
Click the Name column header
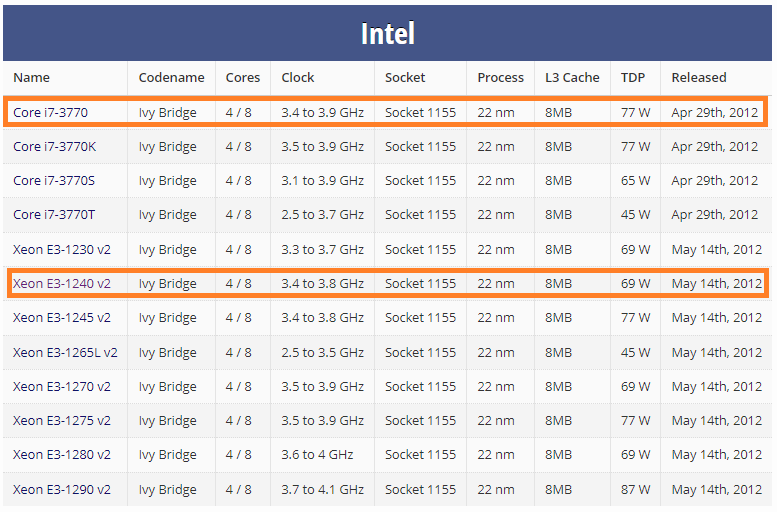point(31,78)
